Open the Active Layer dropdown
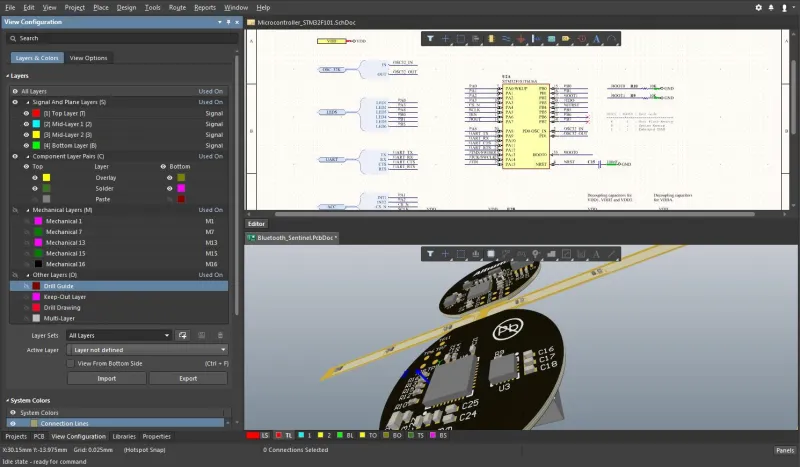Image resolution: width=800 pixels, height=467 pixels. (x=148, y=349)
